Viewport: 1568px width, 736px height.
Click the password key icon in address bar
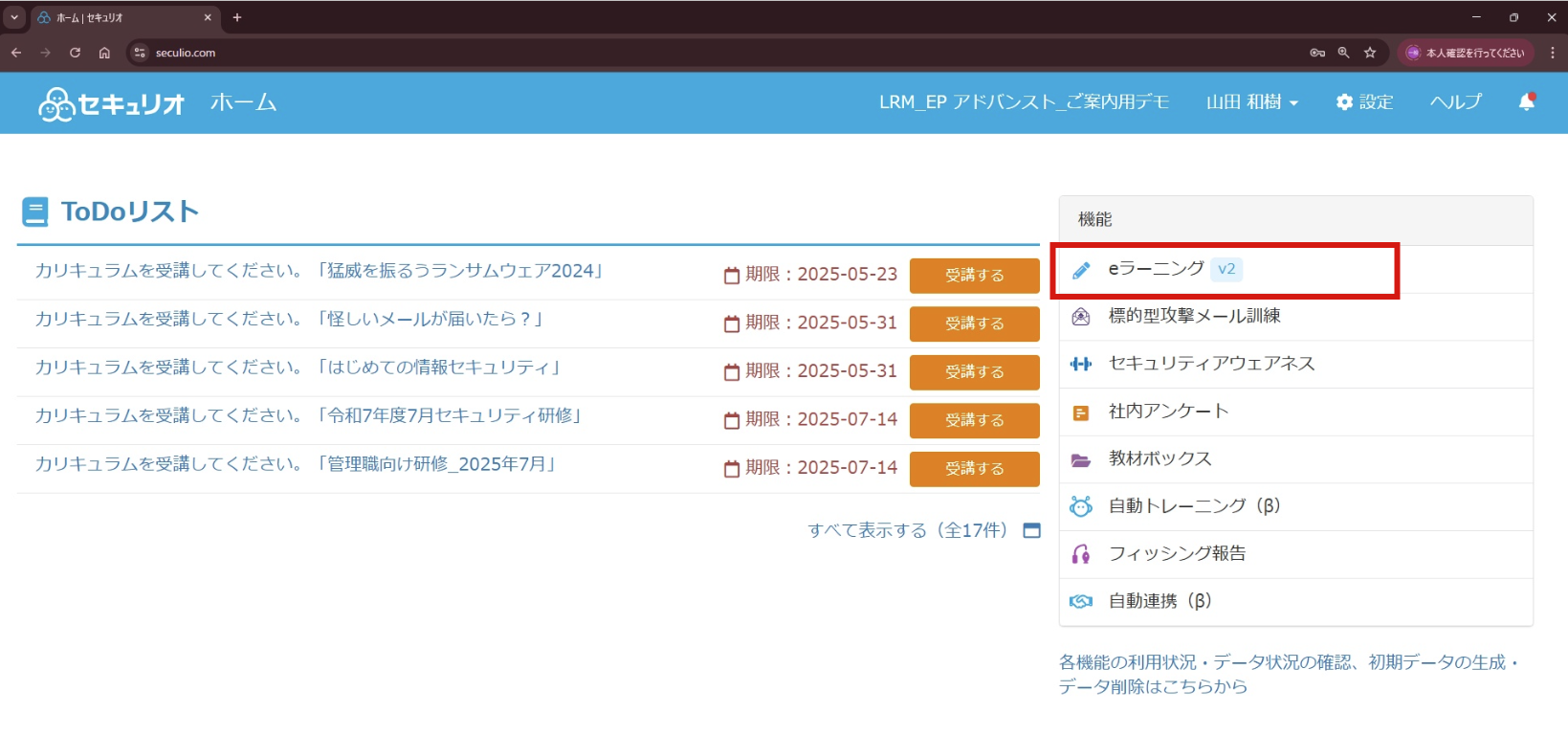(1317, 53)
